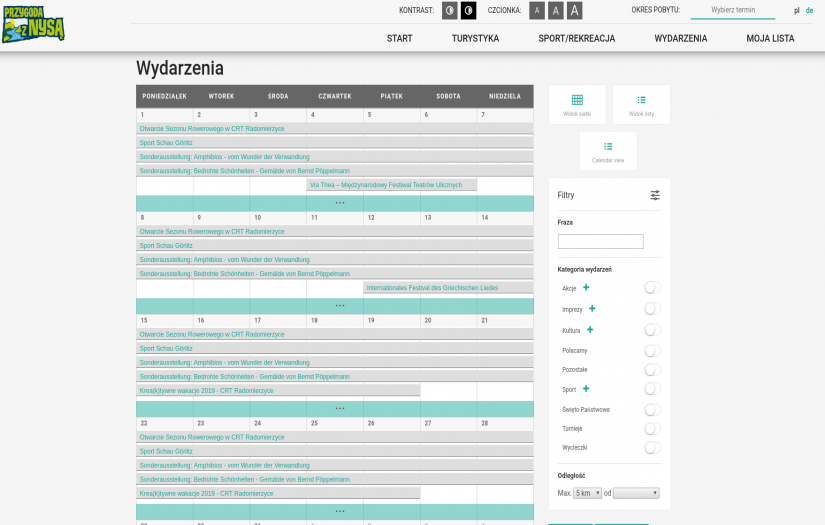Choose the largest font size A
This screenshot has width=825, height=525.
pyautogui.click(x=575, y=11)
